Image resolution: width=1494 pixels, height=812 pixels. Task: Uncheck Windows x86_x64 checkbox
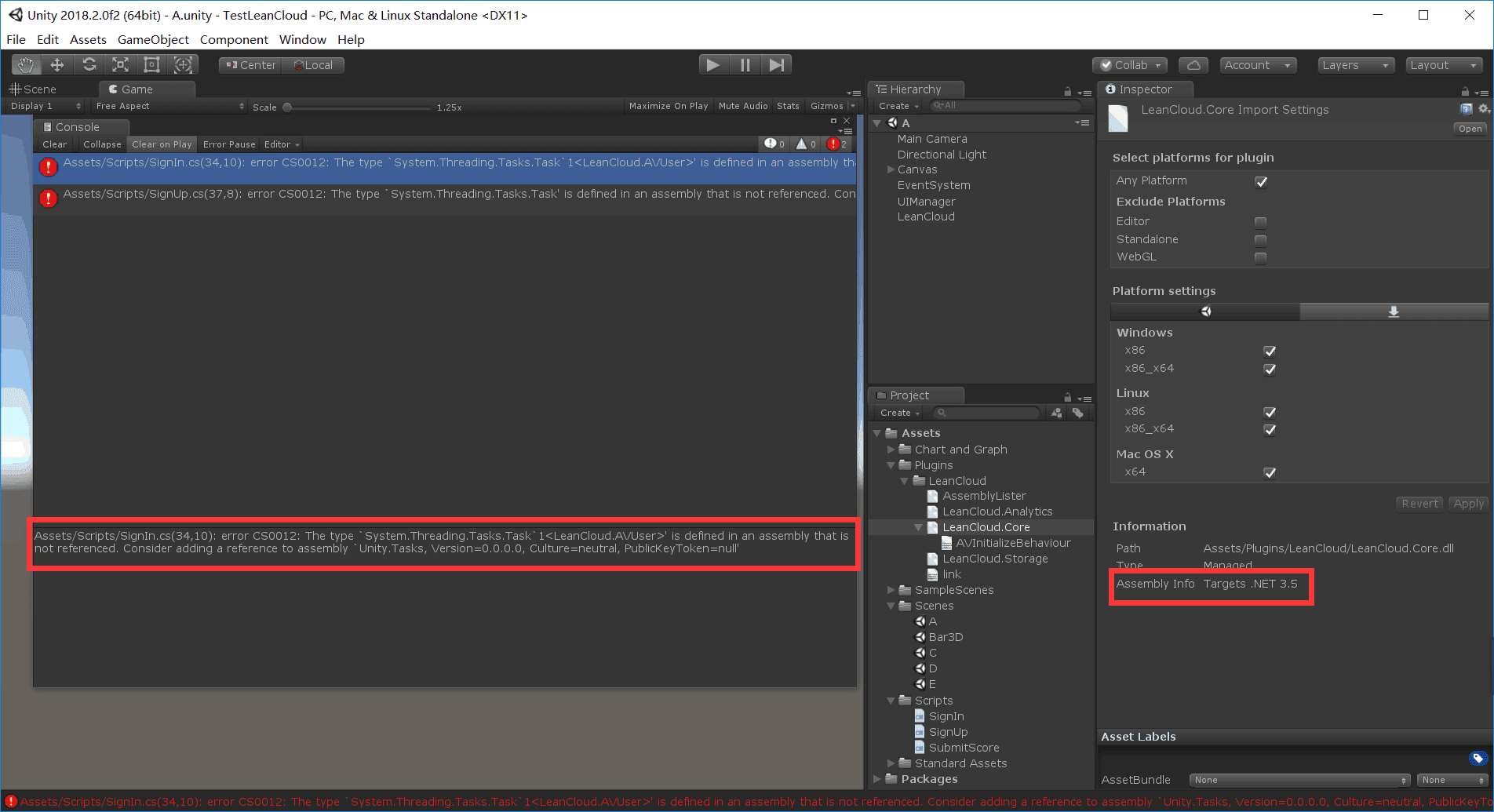[1270, 369]
